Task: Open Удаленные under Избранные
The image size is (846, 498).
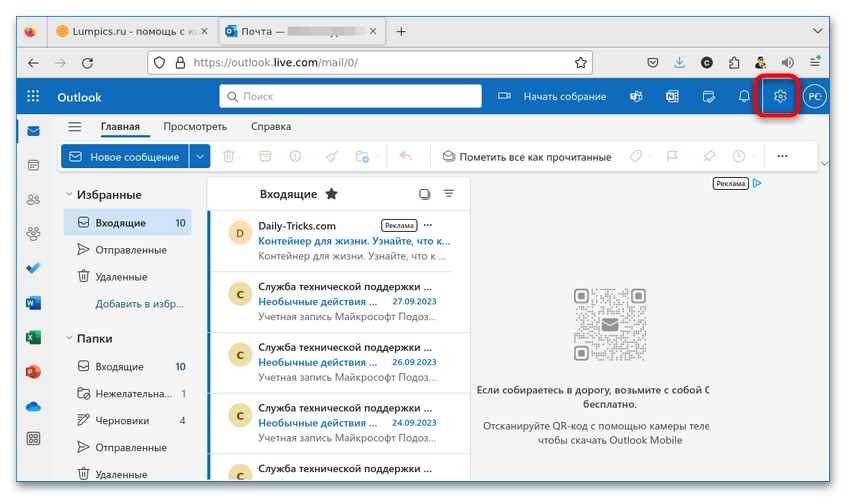Action: [x=127, y=277]
